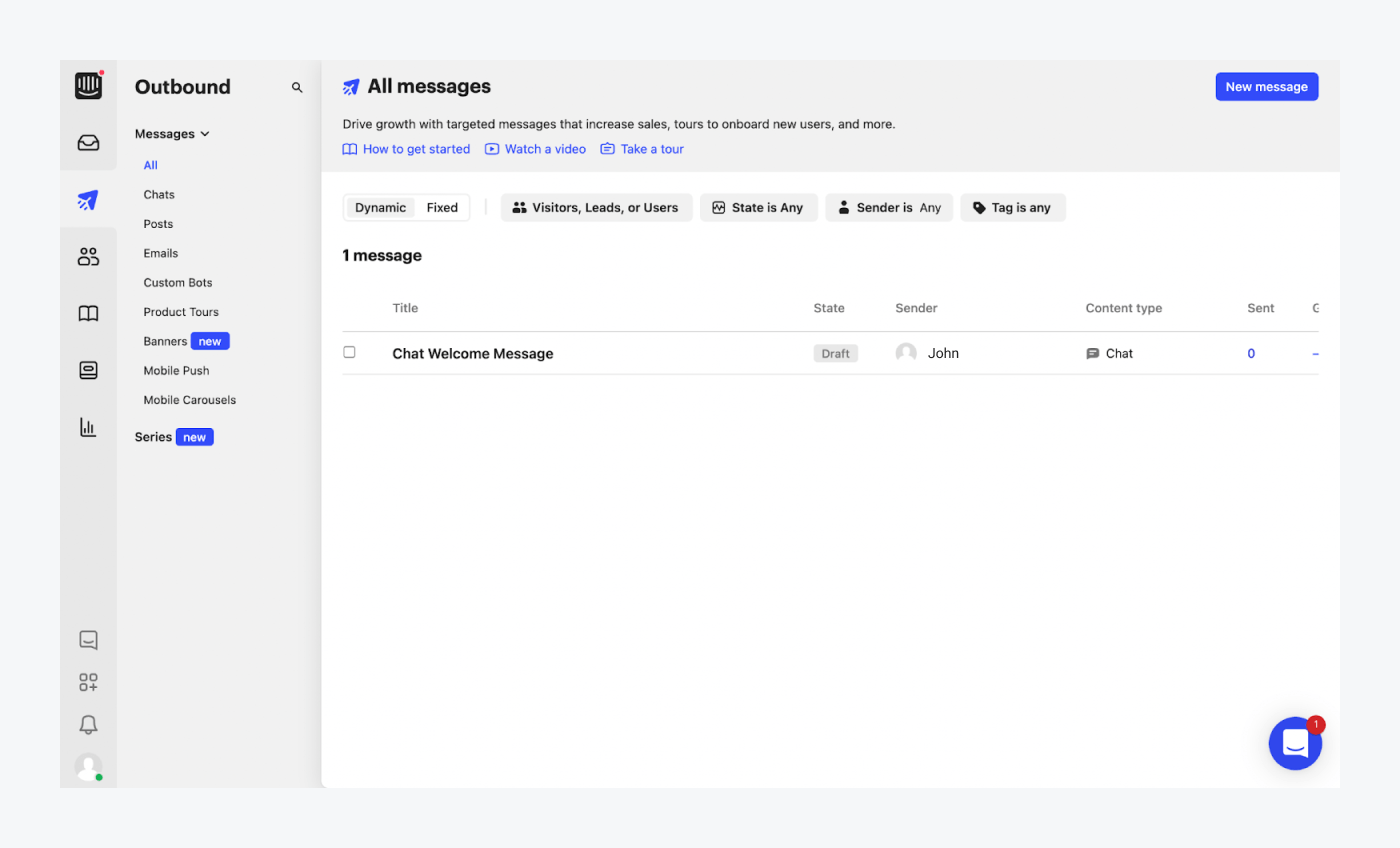The width and height of the screenshot is (1400, 848).
Task: Open the Visitors, Leads, or Users filter
Action: pos(596,207)
